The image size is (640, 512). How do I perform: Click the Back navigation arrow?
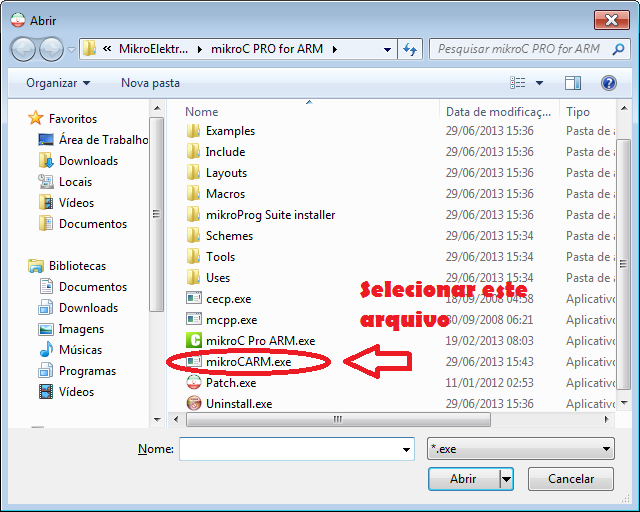click(23, 49)
